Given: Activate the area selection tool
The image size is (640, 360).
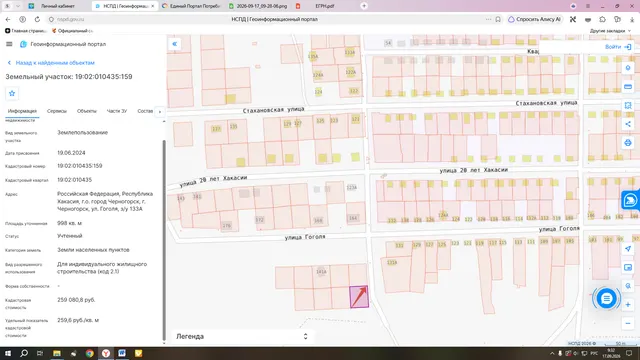Looking at the screenshot, I should click(x=628, y=105).
